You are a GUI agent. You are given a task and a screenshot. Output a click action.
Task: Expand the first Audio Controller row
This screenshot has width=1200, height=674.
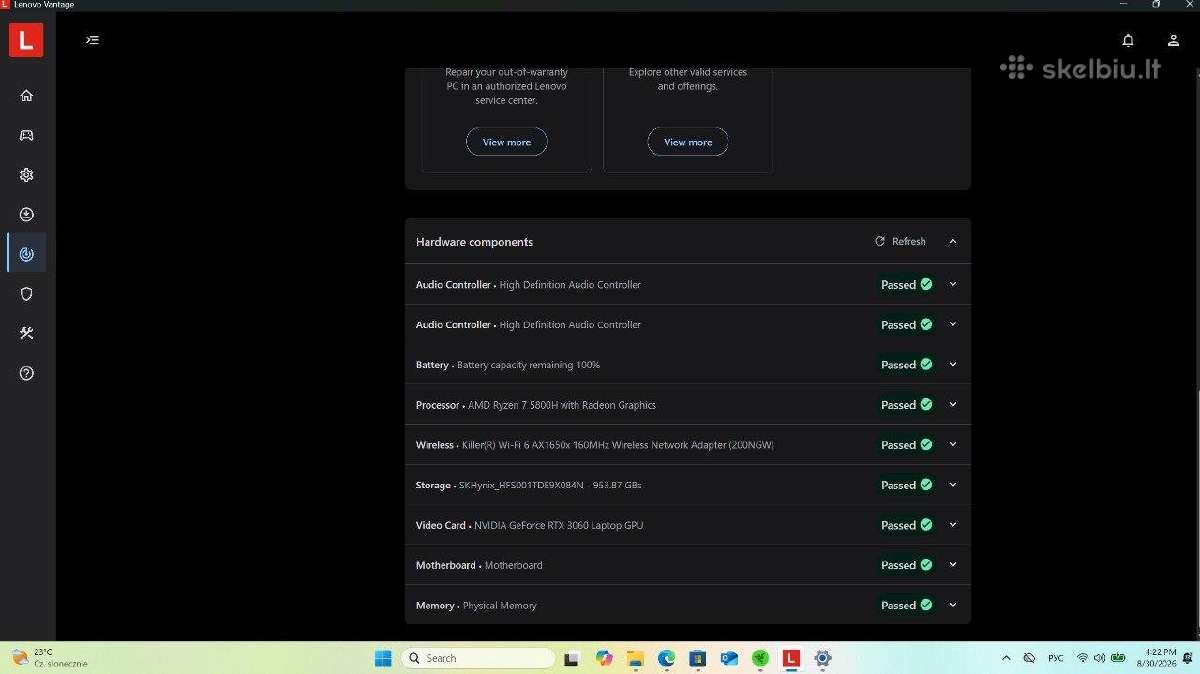click(x=953, y=284)
